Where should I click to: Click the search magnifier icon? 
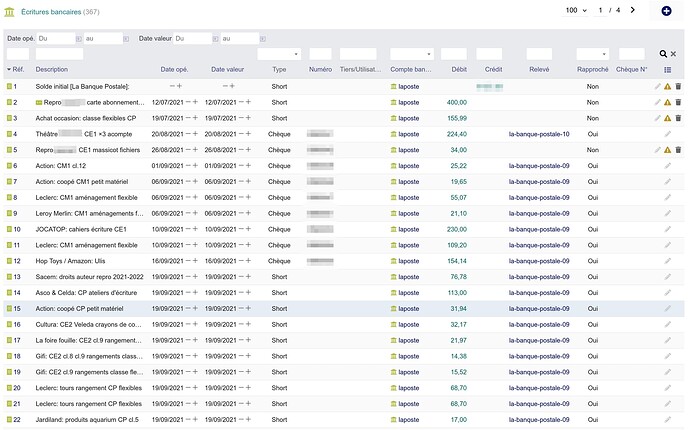pos(663,54)
